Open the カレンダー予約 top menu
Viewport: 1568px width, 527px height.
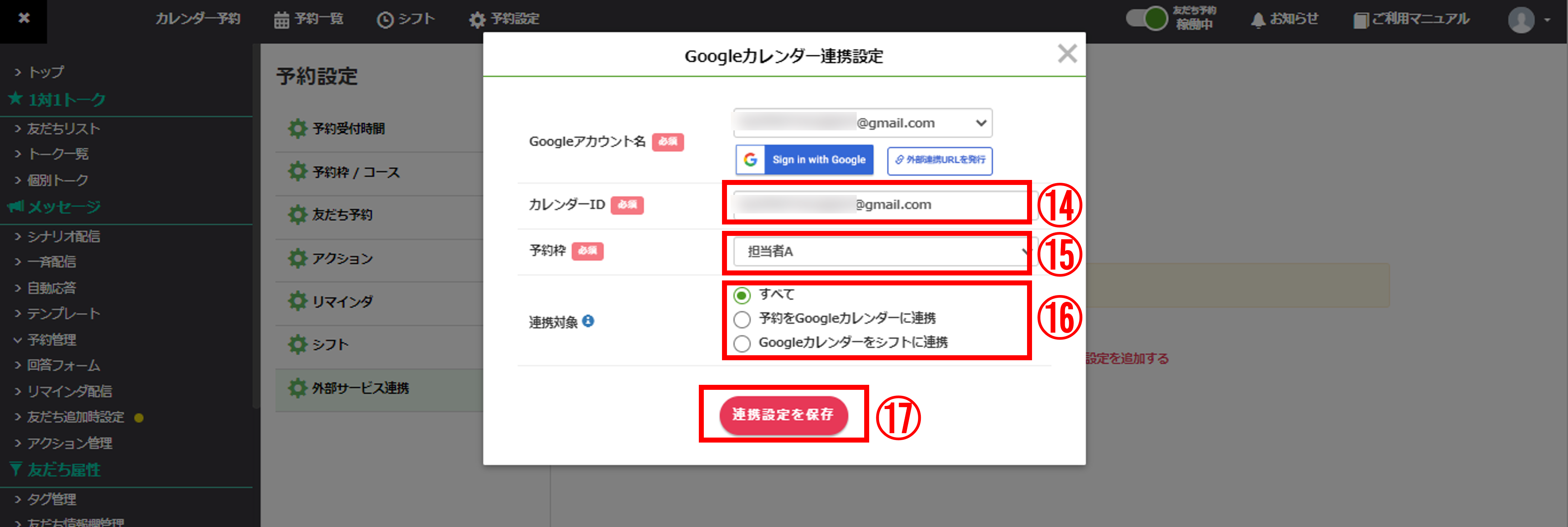point(198,19)
